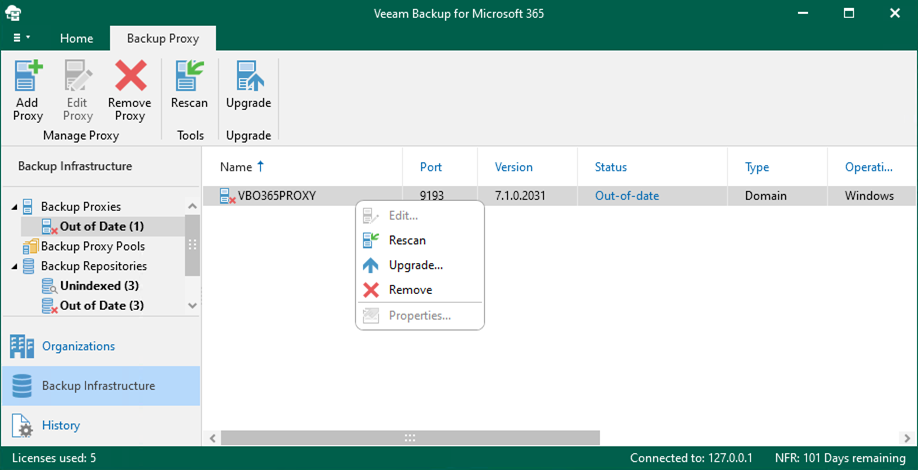This screenshot has width=918, height=470.
Task: Click the Properties icon in the context menu
Action: click(x=371, y=316)
